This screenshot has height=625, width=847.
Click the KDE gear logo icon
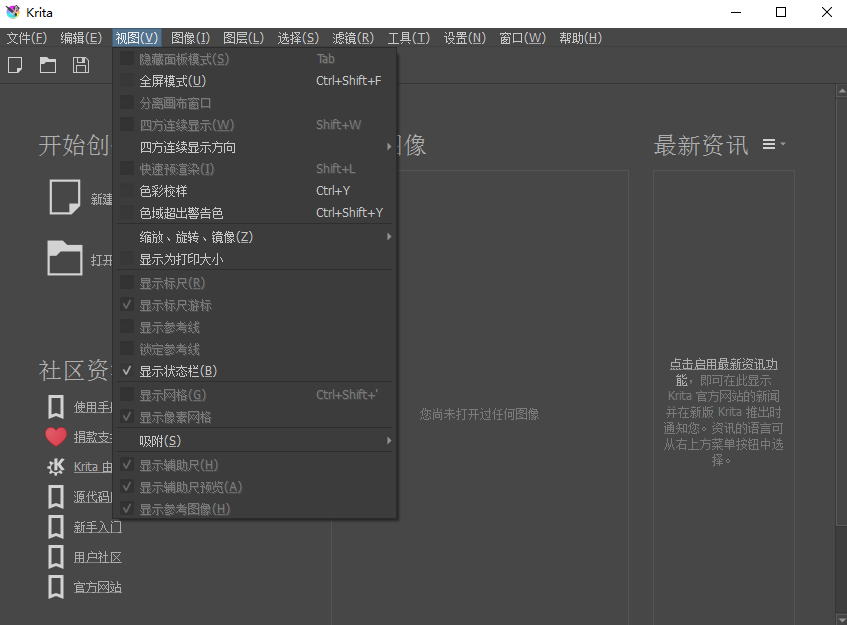point(56,466)
